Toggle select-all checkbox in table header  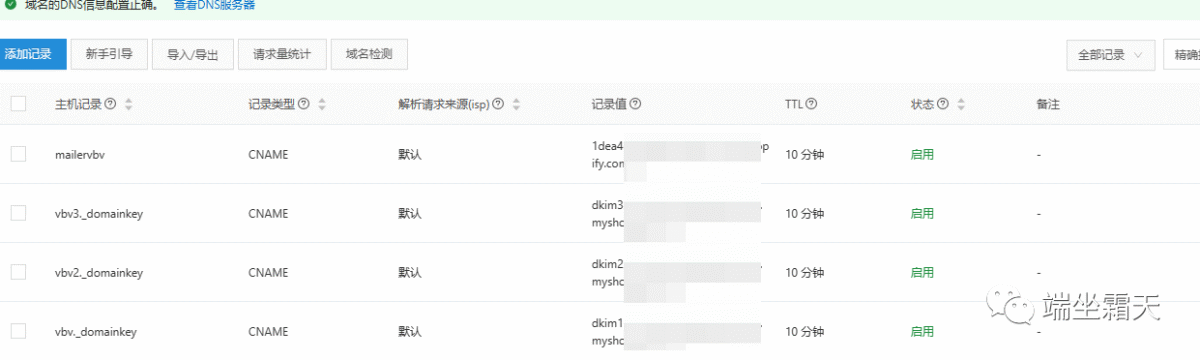click(x=18, y=103)
